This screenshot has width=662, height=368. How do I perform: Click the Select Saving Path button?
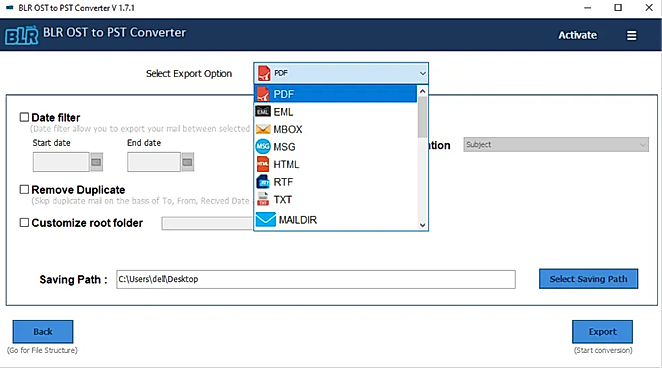[x=588, y=279]
